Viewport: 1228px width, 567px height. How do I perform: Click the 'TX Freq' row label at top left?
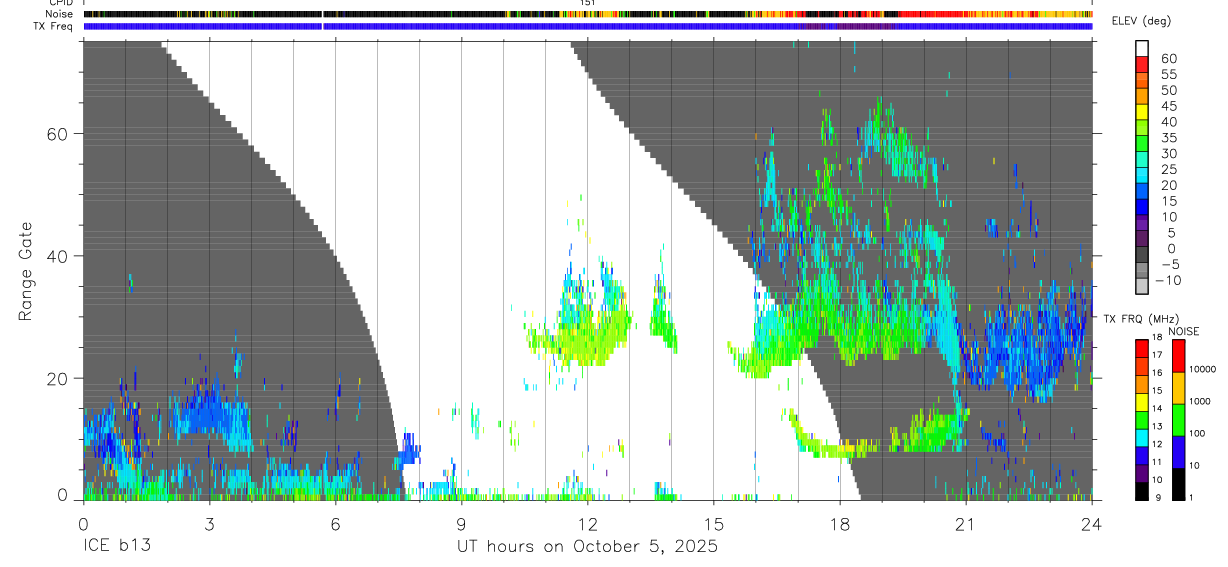point(55,26)
